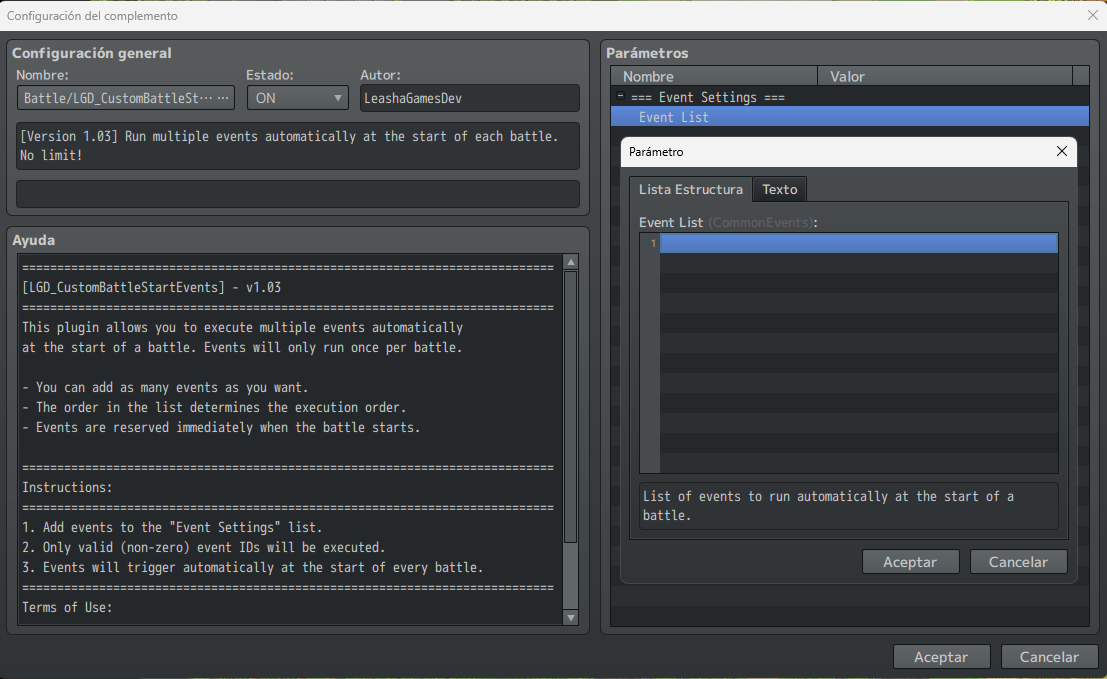
Task: Click the Ayuda vertical scrollbar thumb
Action: pyautogui.click(x=570, y=407)
